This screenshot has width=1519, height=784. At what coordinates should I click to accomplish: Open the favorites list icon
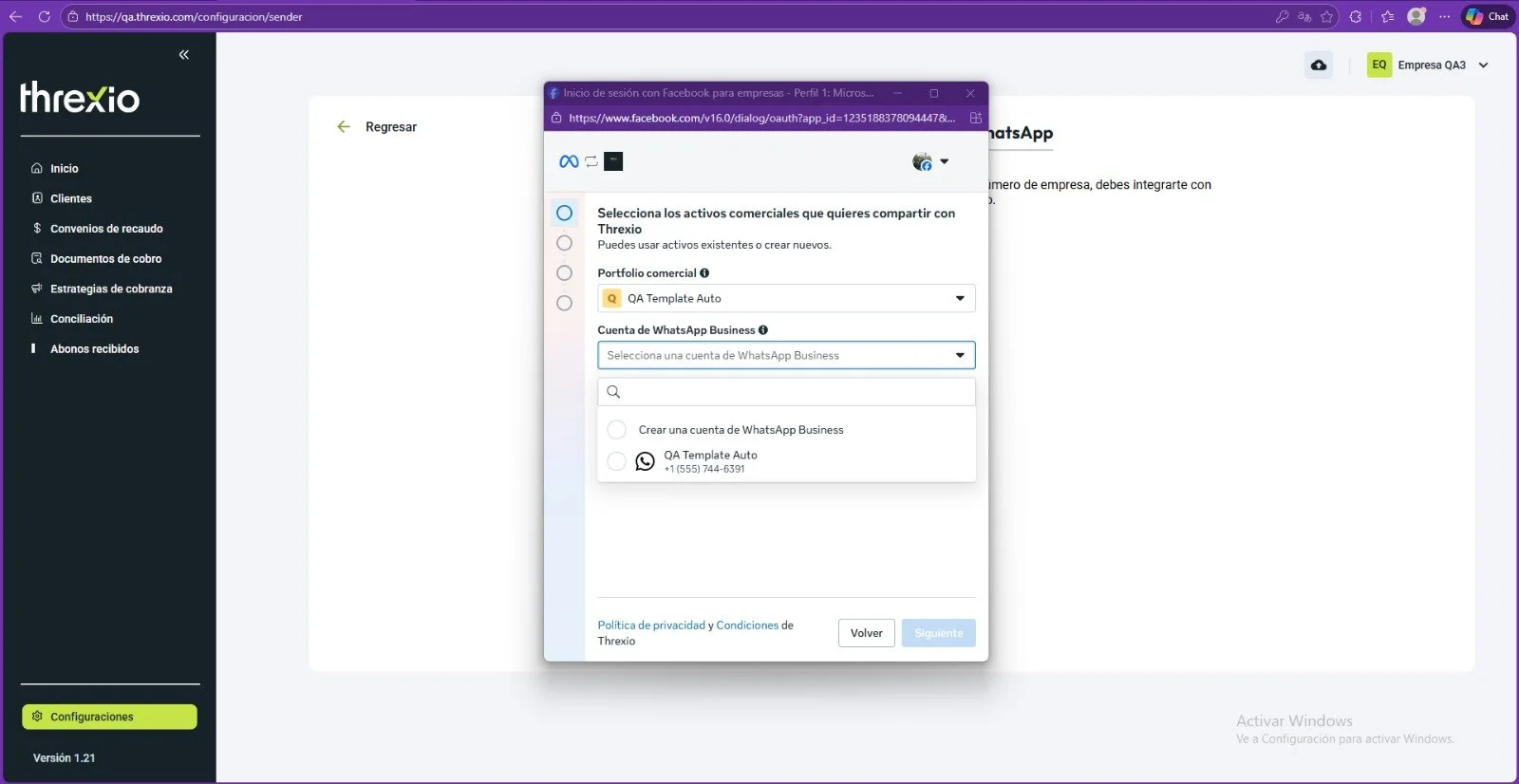[1388, 16]
